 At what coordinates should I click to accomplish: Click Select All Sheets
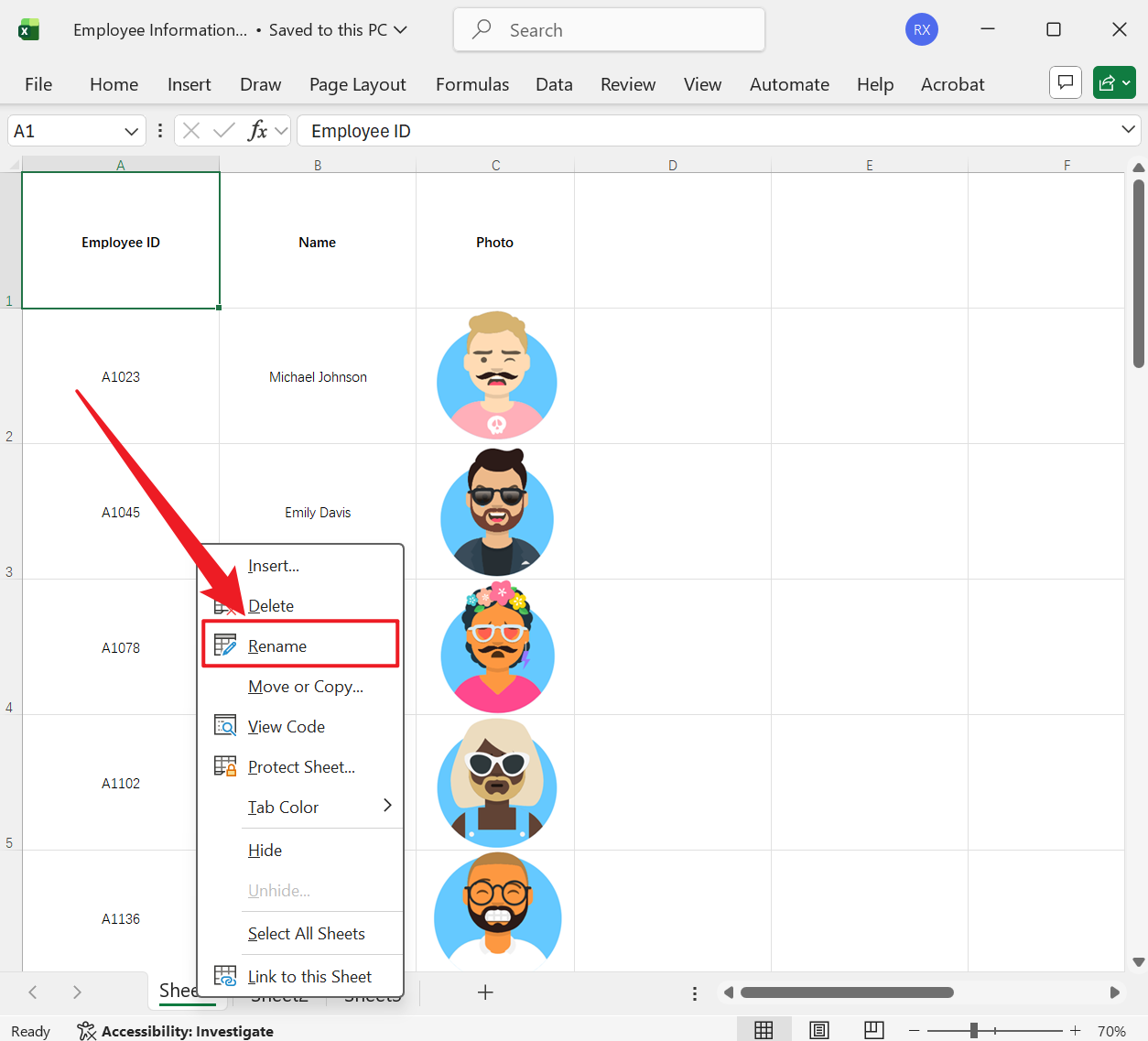305,933
